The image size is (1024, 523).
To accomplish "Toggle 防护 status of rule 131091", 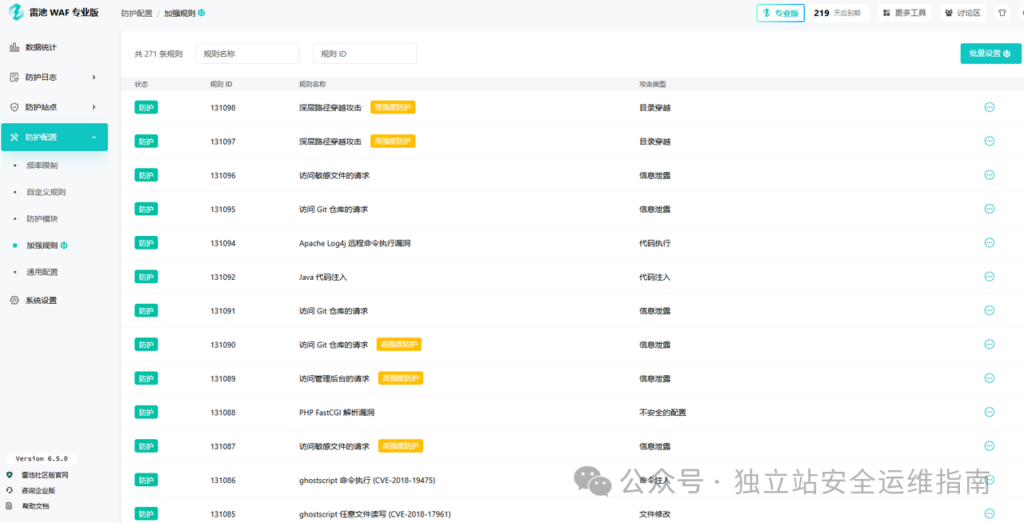I will coord(146,311).
